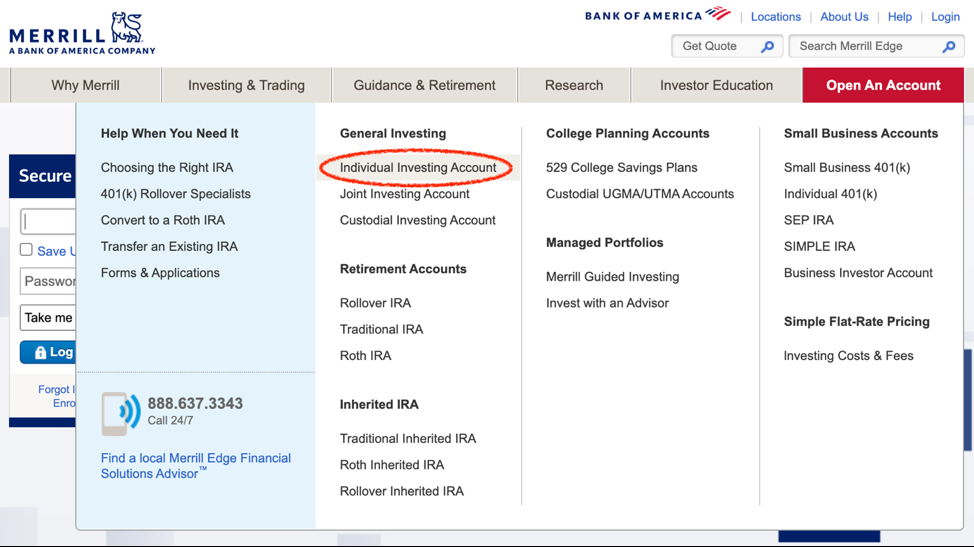Toggle the Save User ID checkbox

pos(26,250)
